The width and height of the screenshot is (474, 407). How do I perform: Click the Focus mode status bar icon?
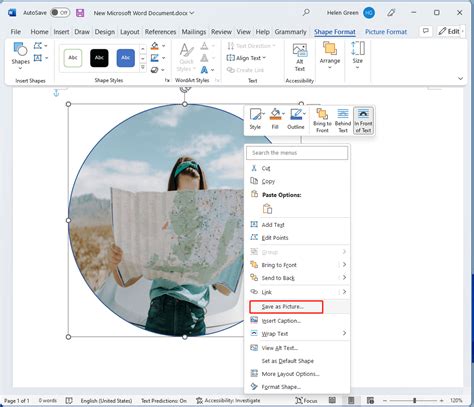[x=306, y=400]
